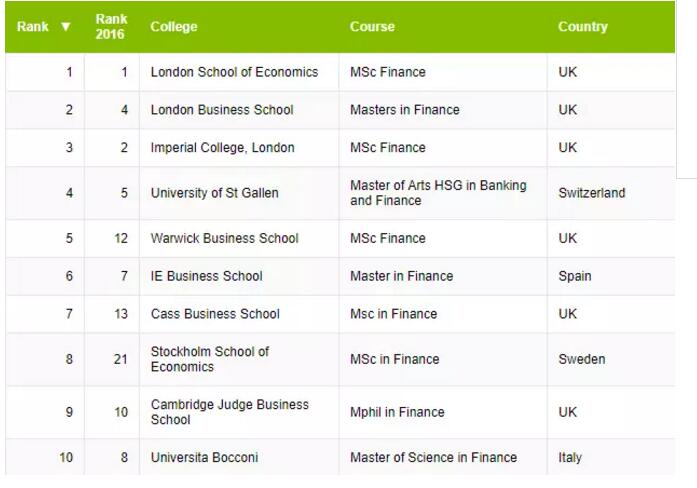Click University of St Gallen name
697x488 pixels.
214,193
